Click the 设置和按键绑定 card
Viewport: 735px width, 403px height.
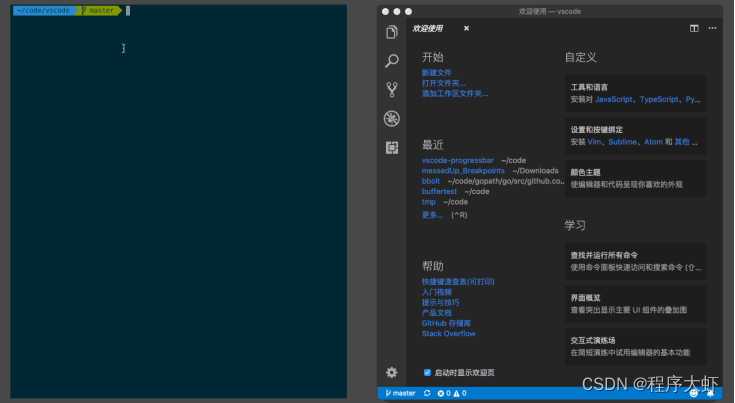coord(635,136)
